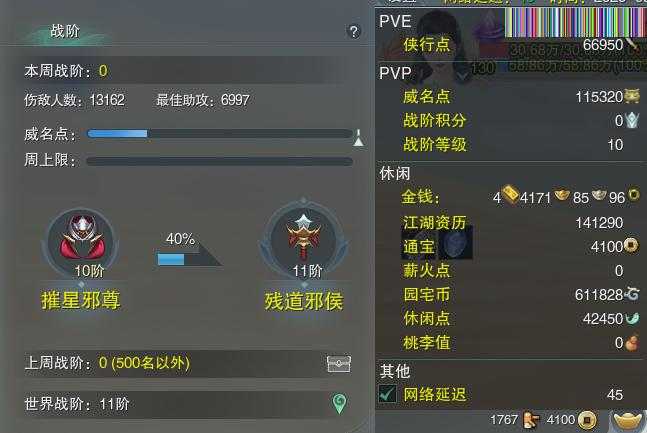Image resolution: width=647 pixels, height=433 pixels.
Task: Click the 周上限 progress bar
Action: 220,161
